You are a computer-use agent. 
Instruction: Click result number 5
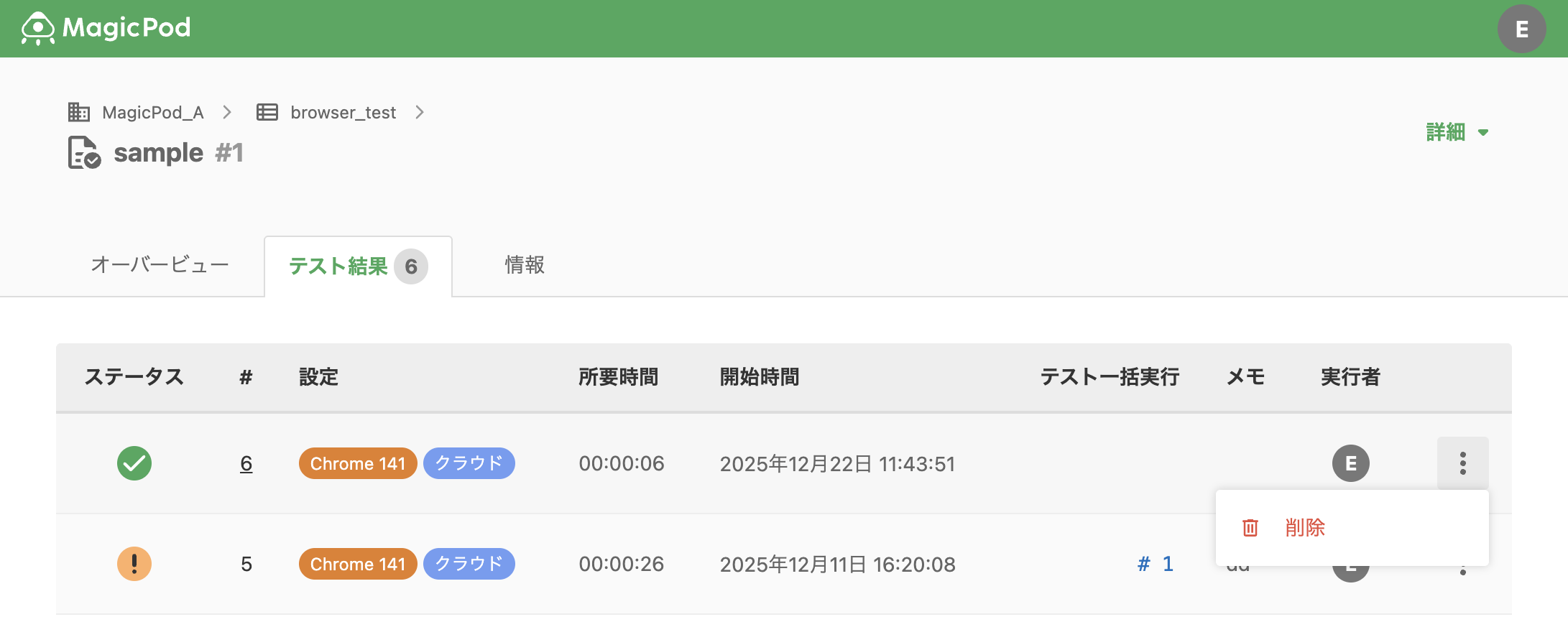(246, 564)
